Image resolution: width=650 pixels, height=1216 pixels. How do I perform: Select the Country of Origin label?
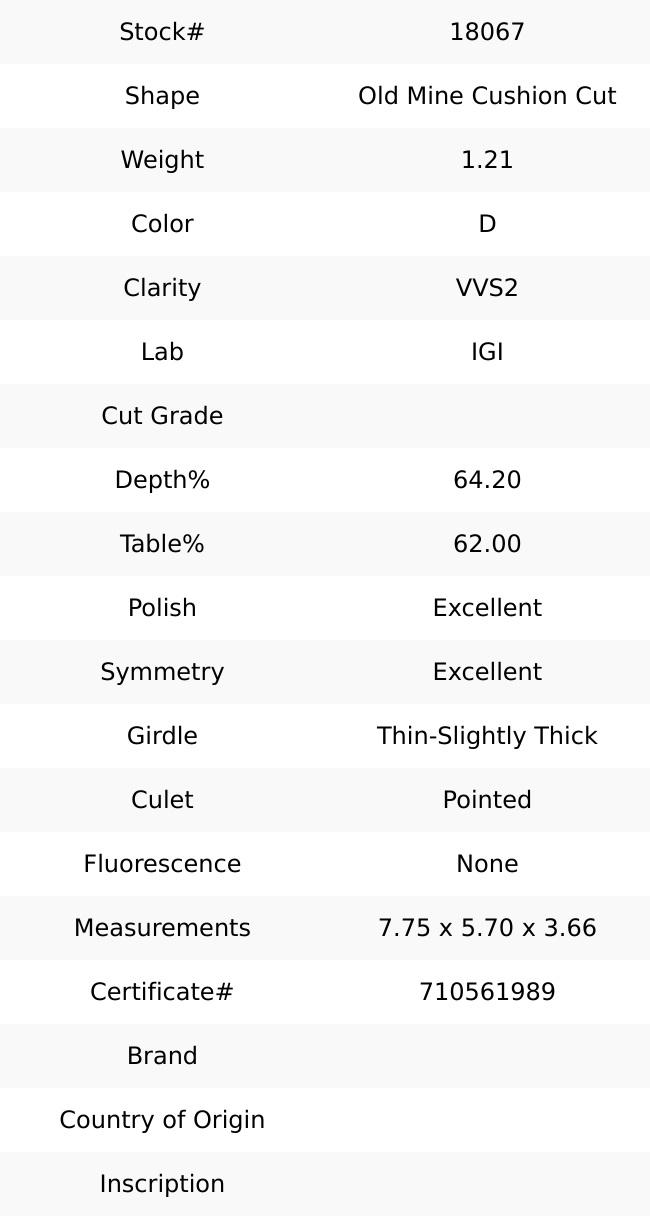click(162, 1120)
